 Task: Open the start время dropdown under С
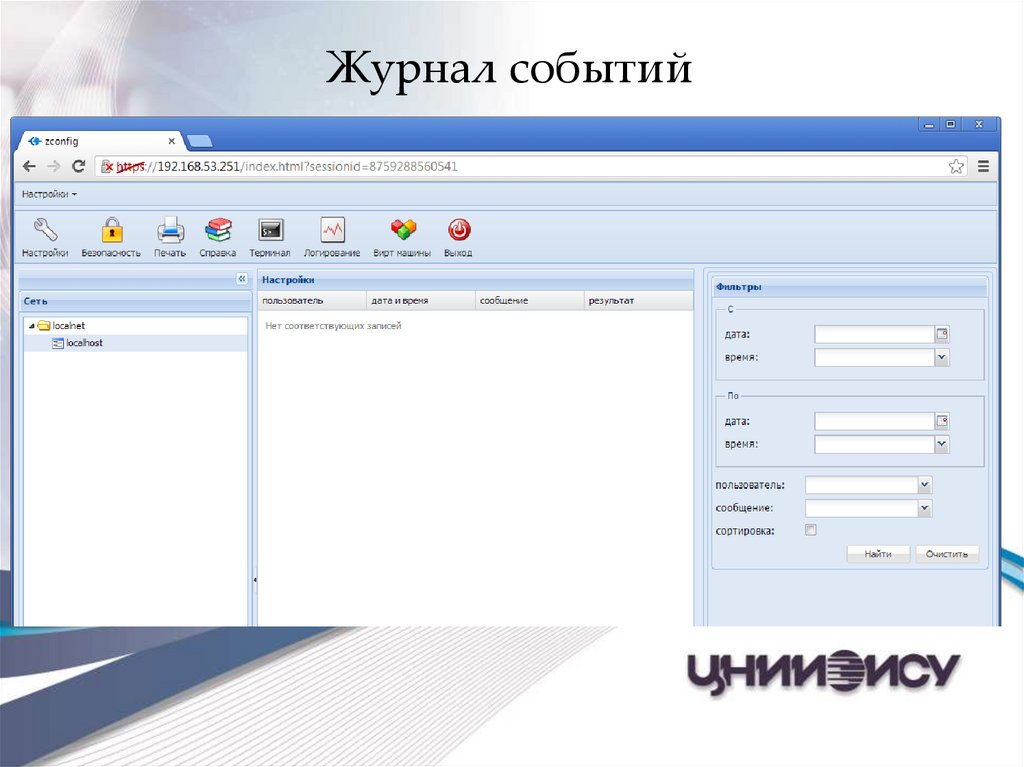[x=941, y=357]
